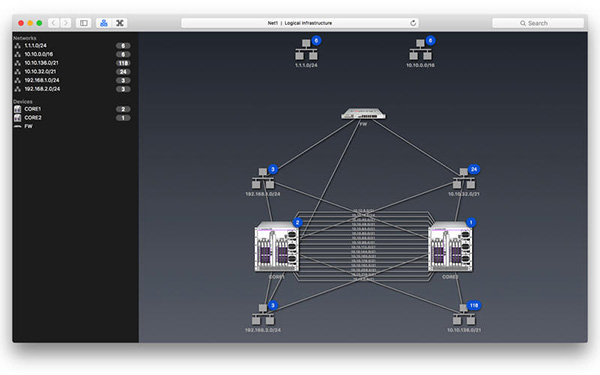Click the count badge 24 in the sidebar
Image resolution: width=600 pixels, height=375 pixels.
123,72
